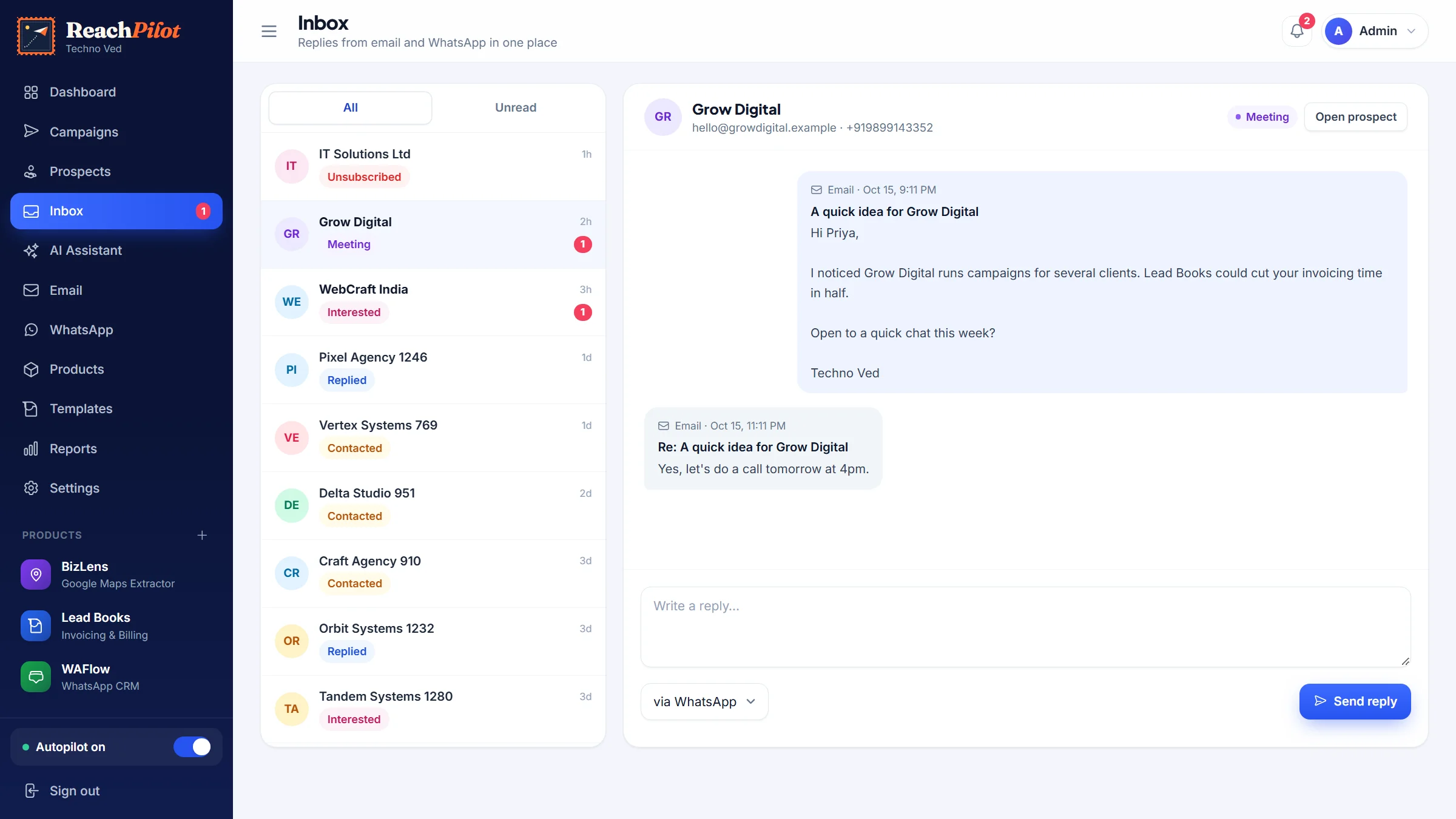Click the Grow Digital GR avatar in header
Viewport: 1456px width, 819px height.
[x=662, y=116]
